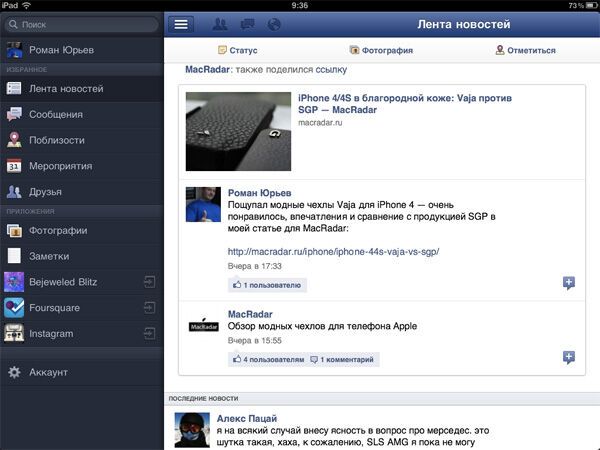Click the Лента новостей header title
Screen dimensions: 600x450
[x=464, y=24]
